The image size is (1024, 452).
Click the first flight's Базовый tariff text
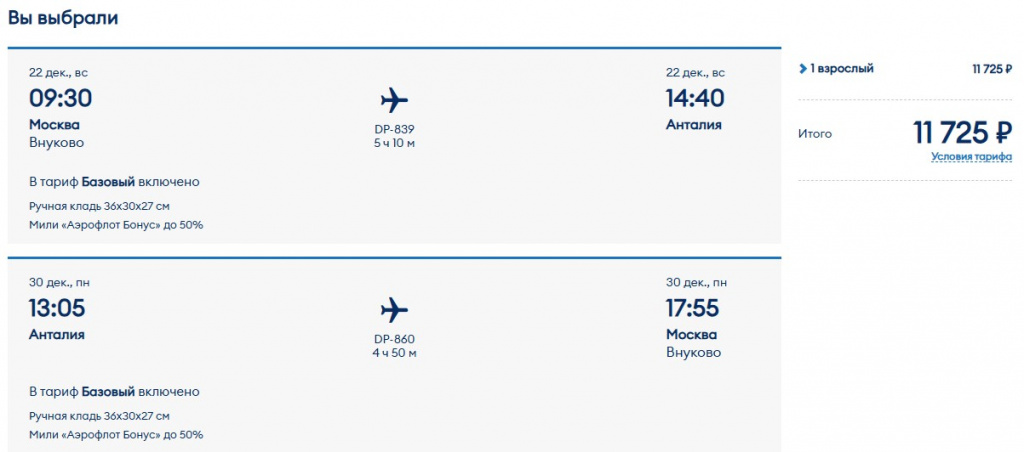108,182
